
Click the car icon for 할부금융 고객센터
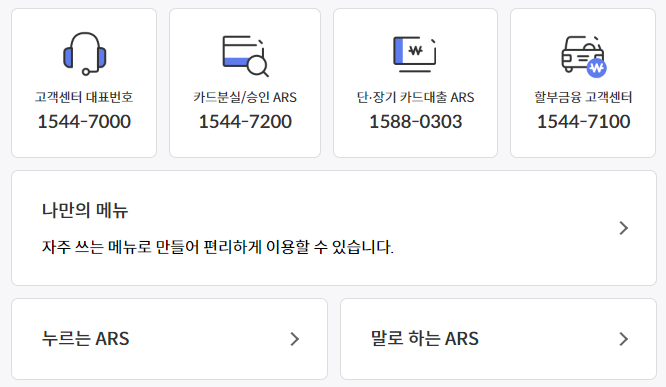click(584, 56)
